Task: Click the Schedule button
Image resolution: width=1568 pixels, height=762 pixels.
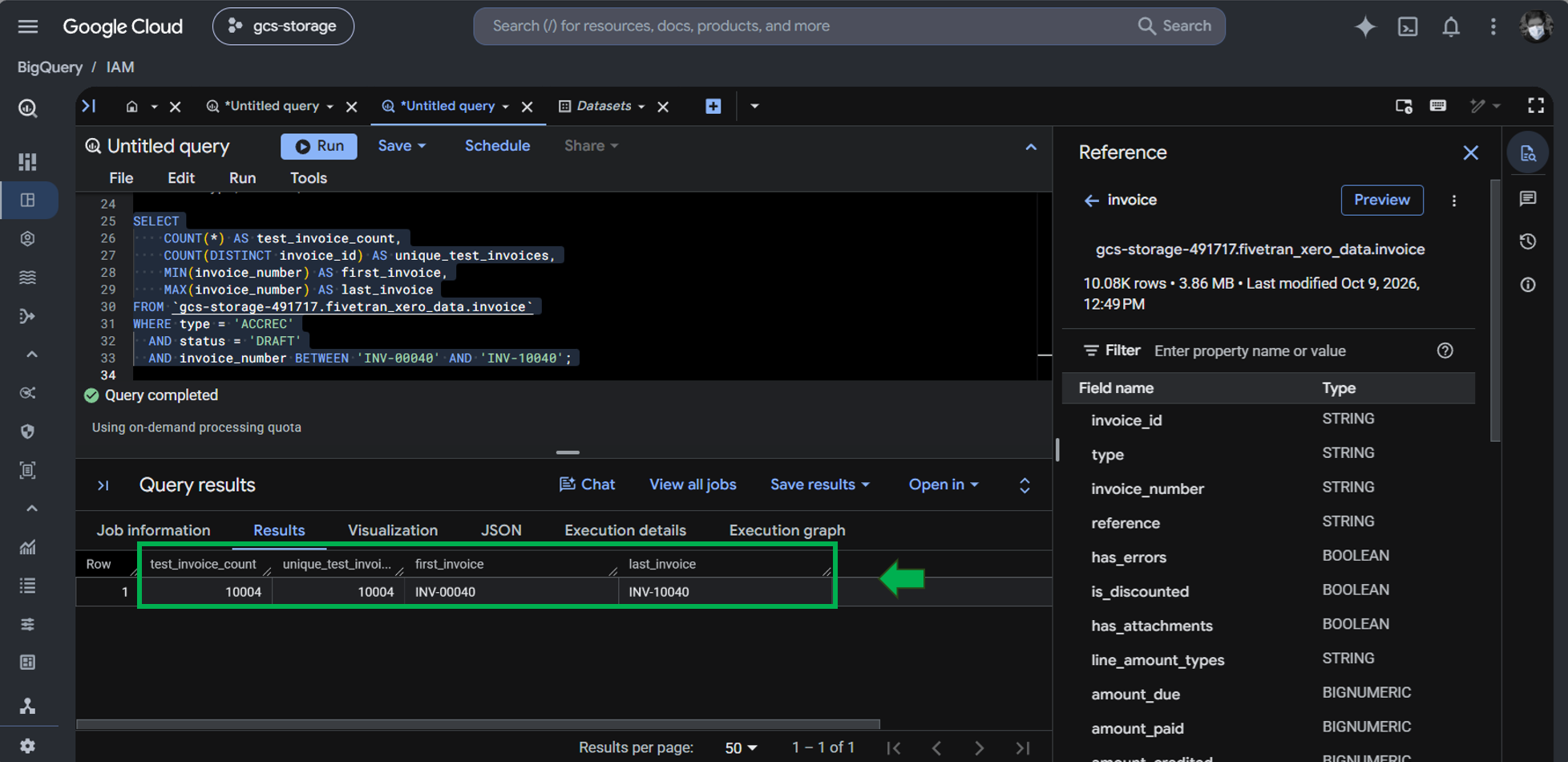Action: [497, 146]
